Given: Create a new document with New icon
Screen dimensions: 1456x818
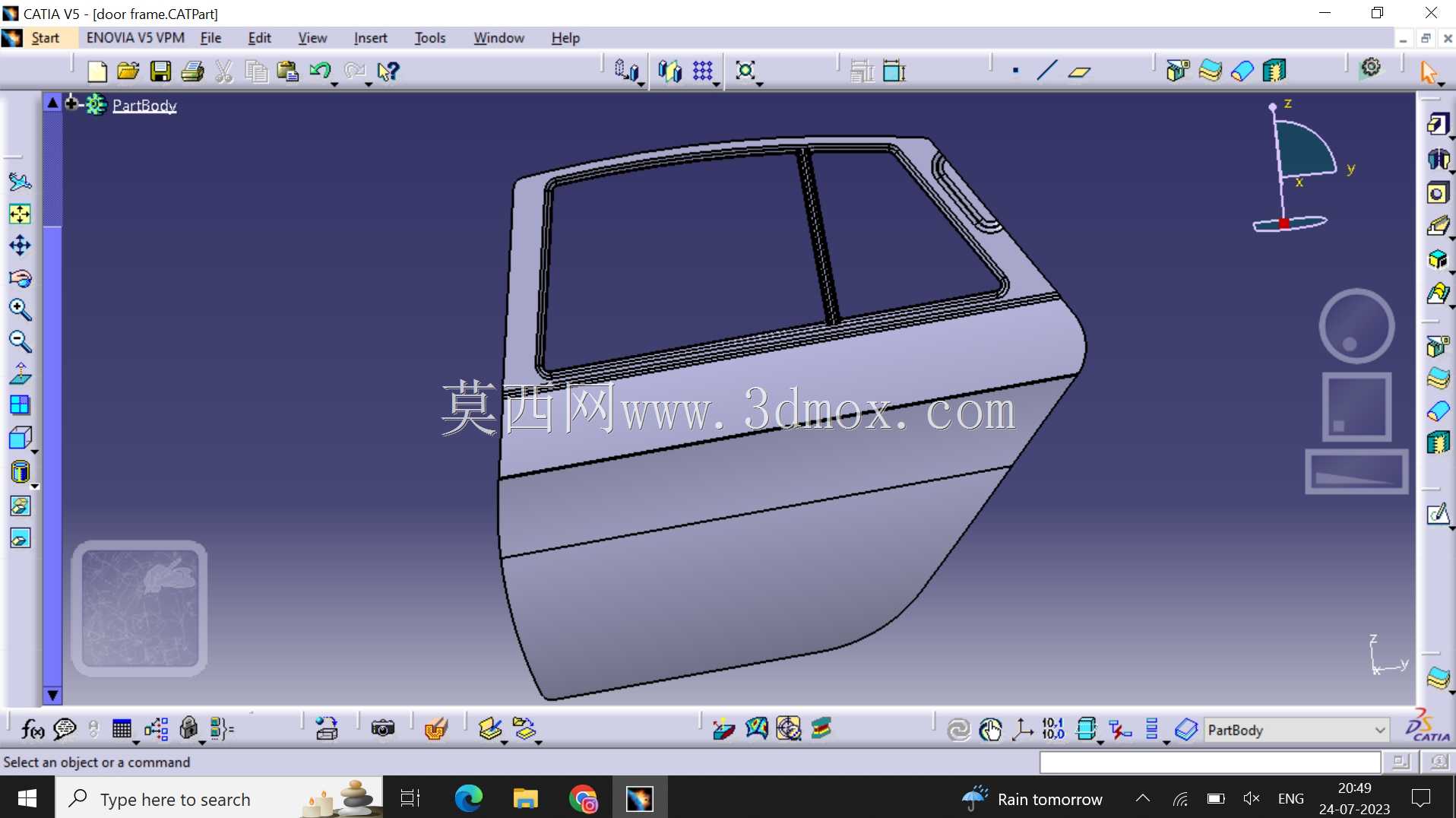Looking at the screenshot, I should [x=97, y=71].
